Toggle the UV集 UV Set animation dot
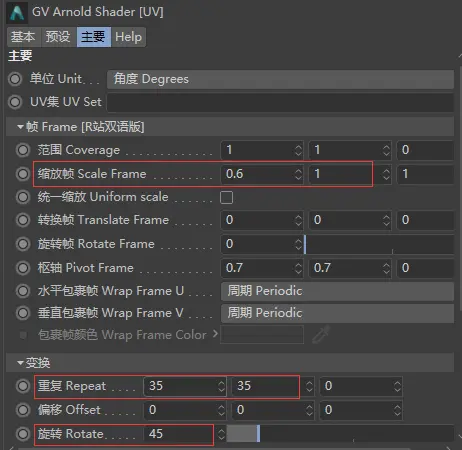This screenshot has height=450, width=462. (15, 102)
